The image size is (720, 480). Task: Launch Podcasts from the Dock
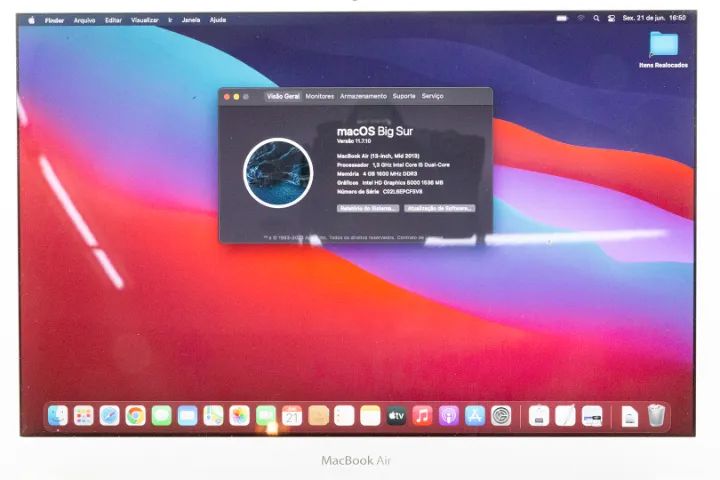[x=449, y=416]
